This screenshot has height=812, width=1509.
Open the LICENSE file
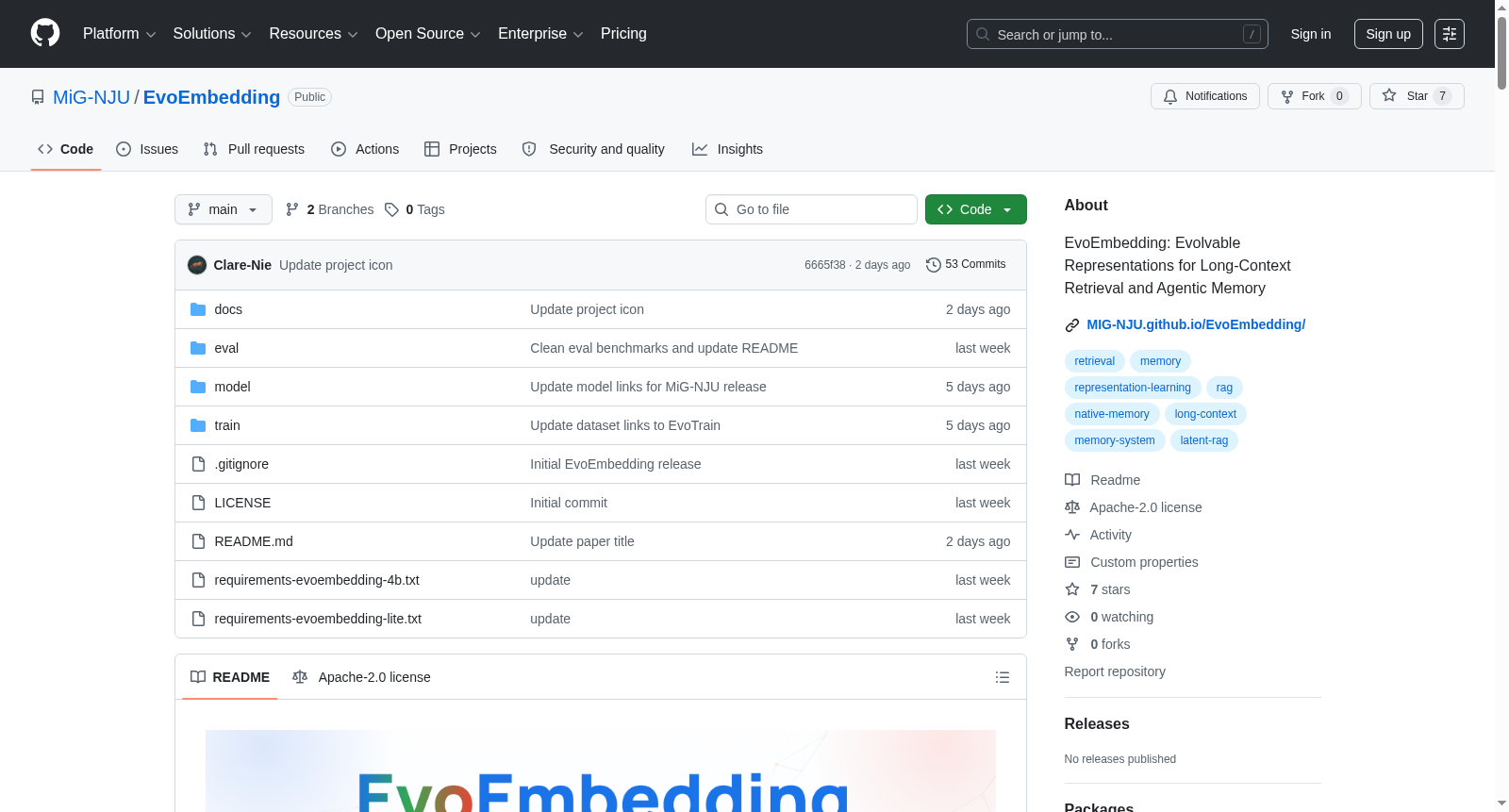(x=242, y=503)
